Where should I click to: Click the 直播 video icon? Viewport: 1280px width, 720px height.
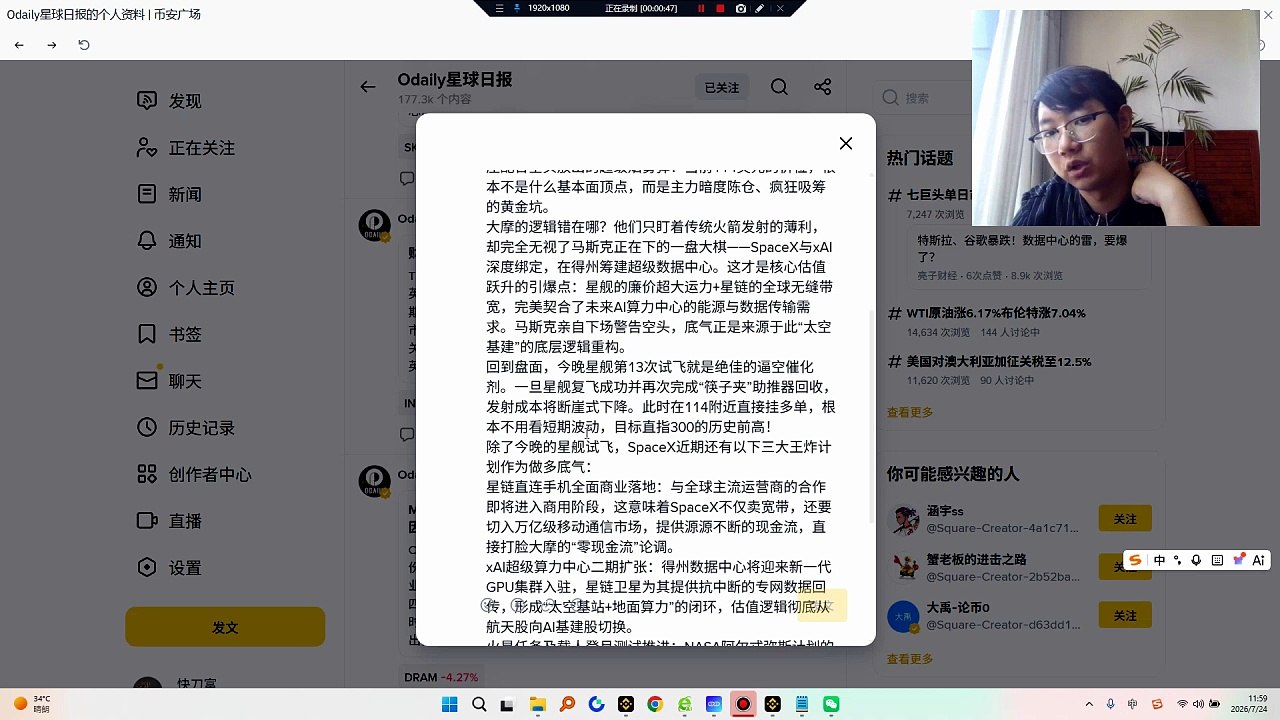pos(147,521)
